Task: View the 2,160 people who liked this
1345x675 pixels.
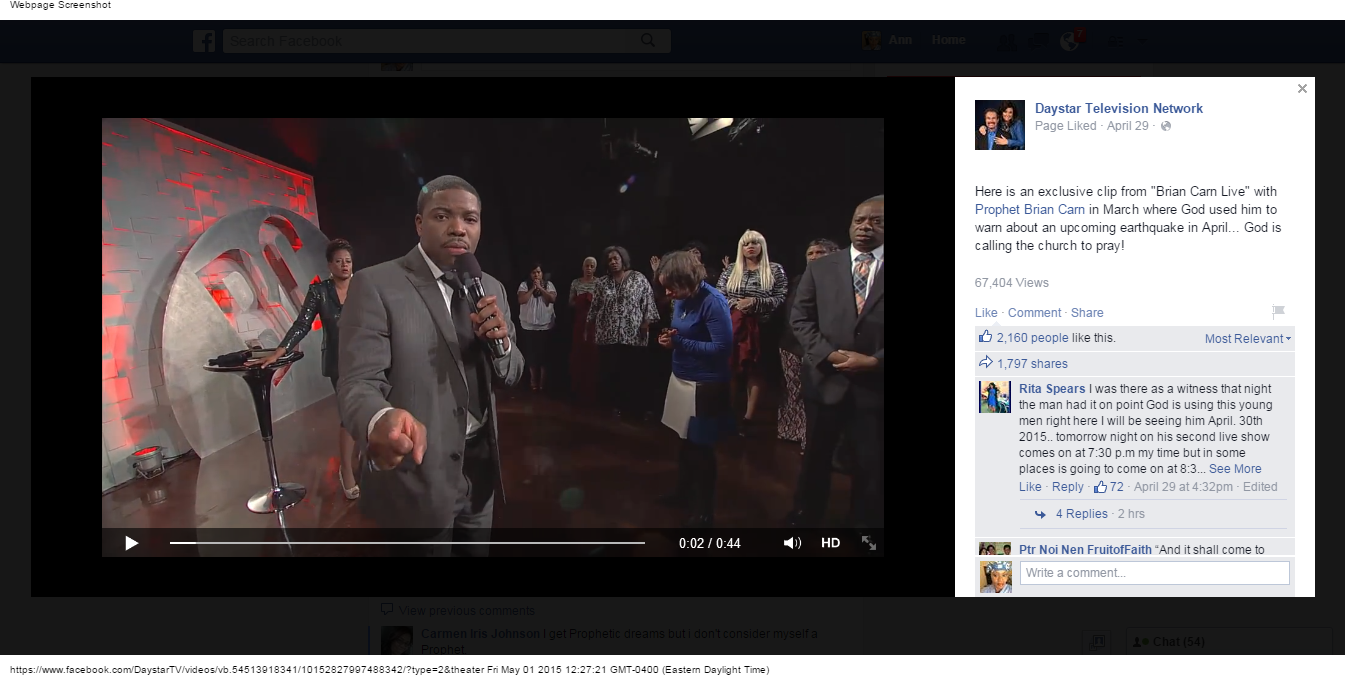Action: pos(1033,338)
